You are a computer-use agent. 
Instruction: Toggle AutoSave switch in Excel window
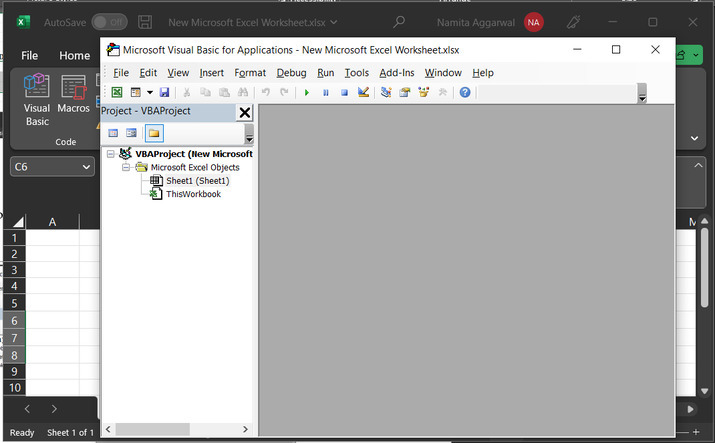[x=109, y=22]
